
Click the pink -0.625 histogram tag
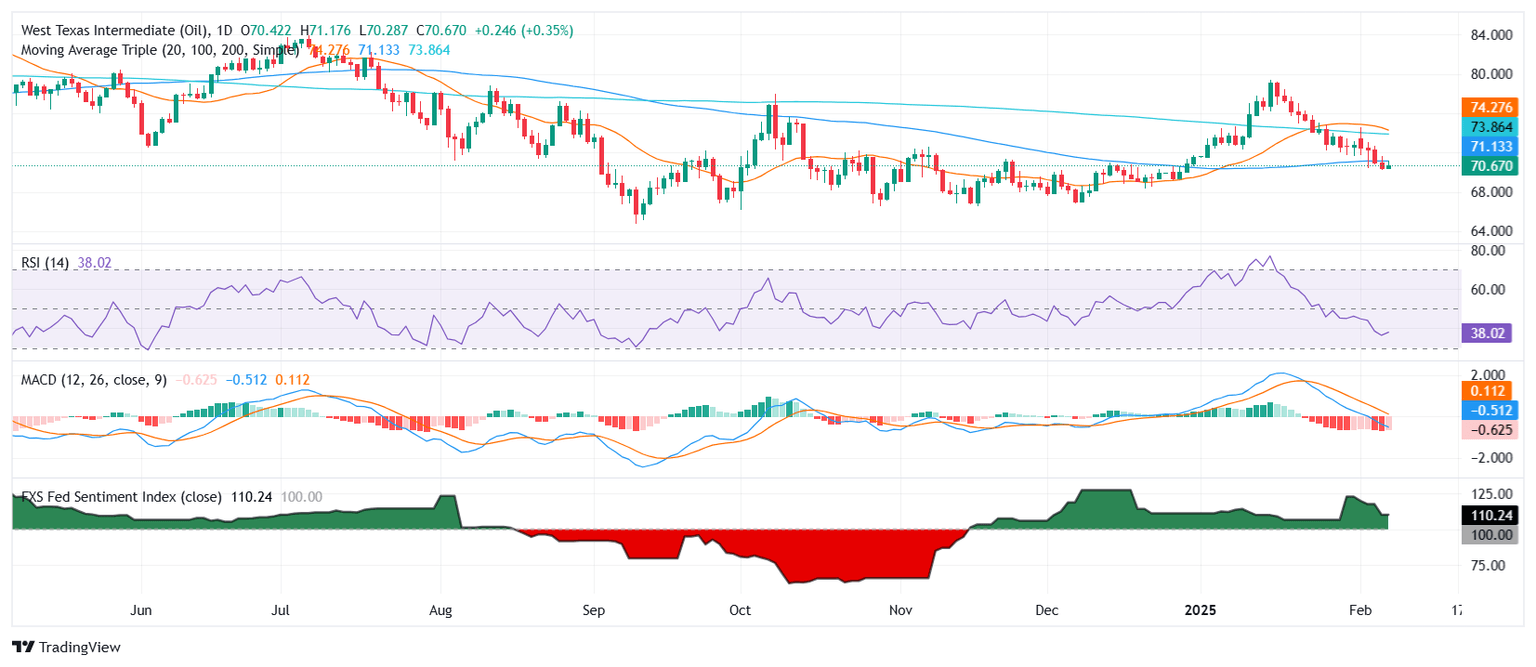click(x=1489, y=430)
